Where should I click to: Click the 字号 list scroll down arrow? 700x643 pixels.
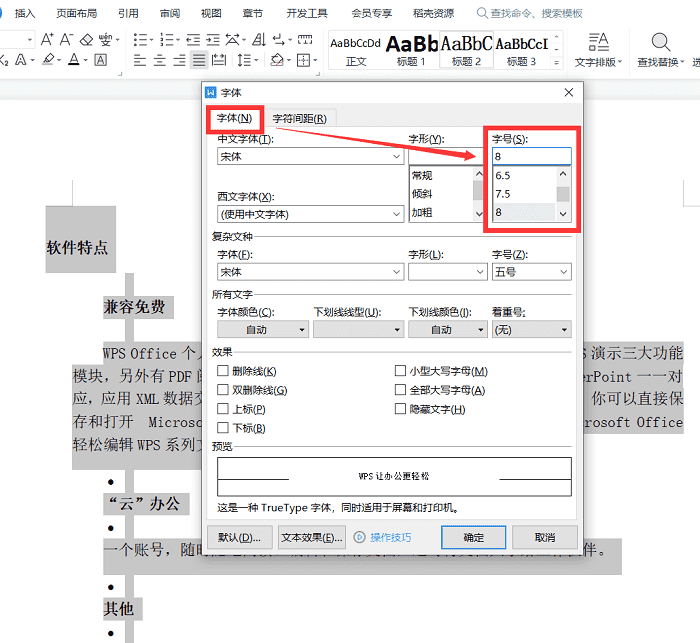tap(563, 214)
